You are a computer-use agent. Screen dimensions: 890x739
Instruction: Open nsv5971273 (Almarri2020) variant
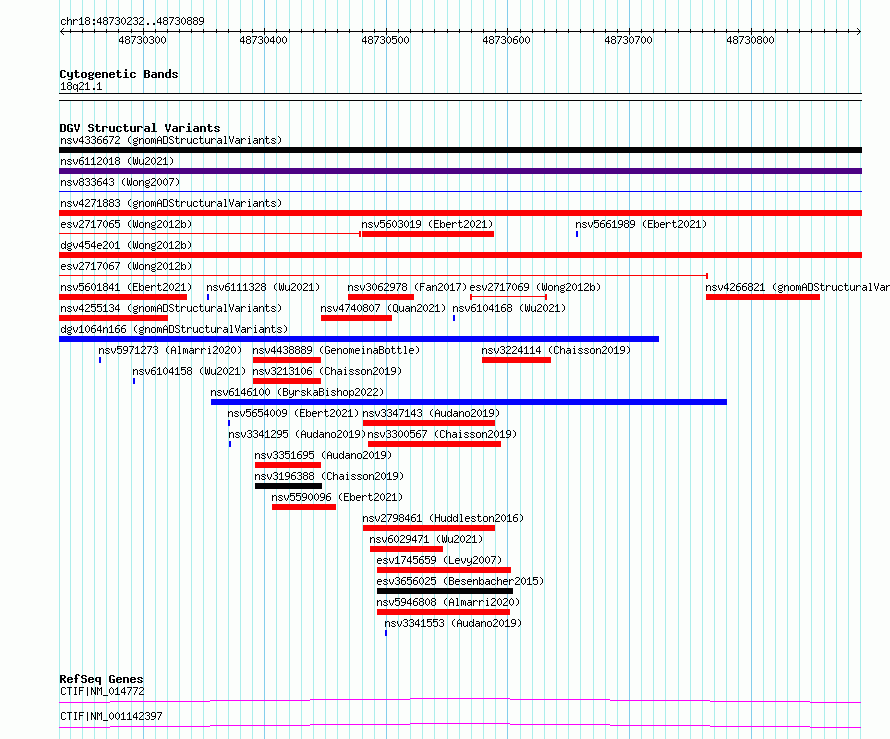pos(170,350)
